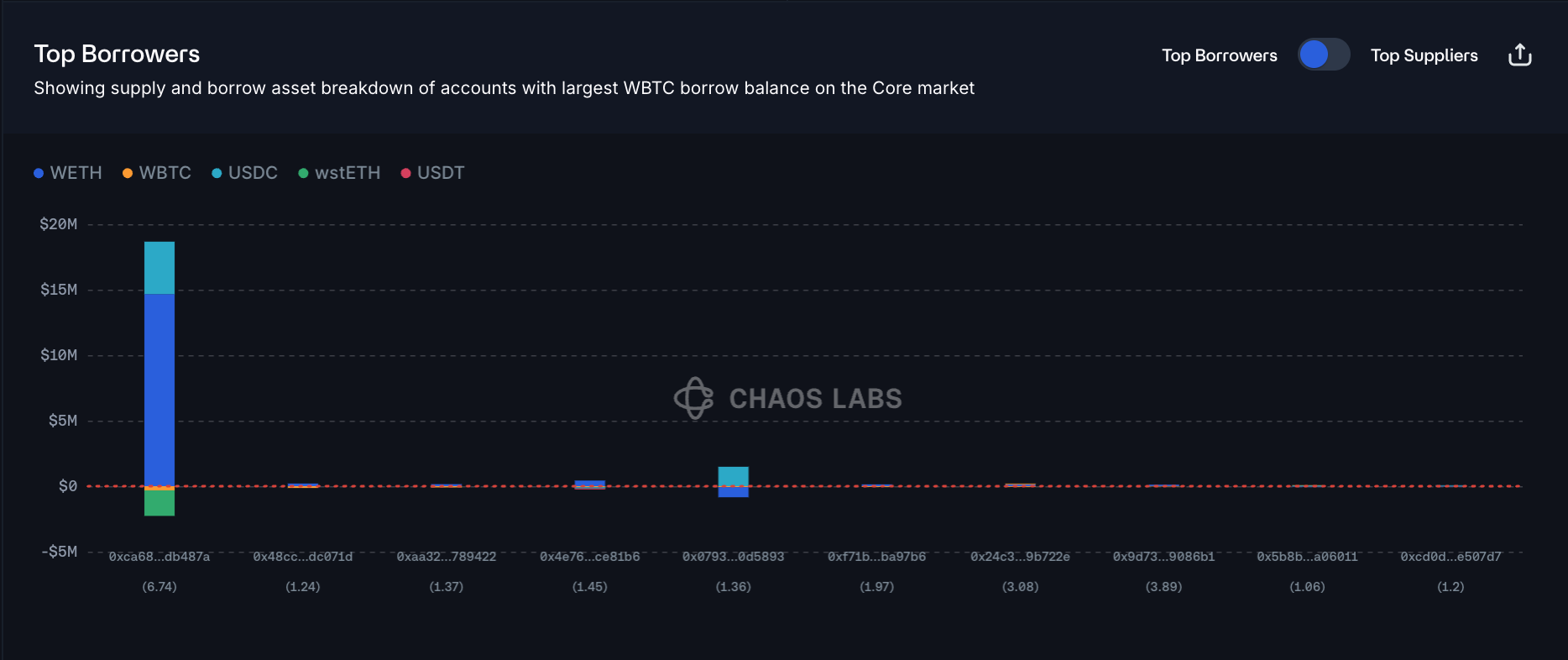This screenshot has width=1568, height=660.
Task: Click the export share icon
Action: click(1520, 55)
